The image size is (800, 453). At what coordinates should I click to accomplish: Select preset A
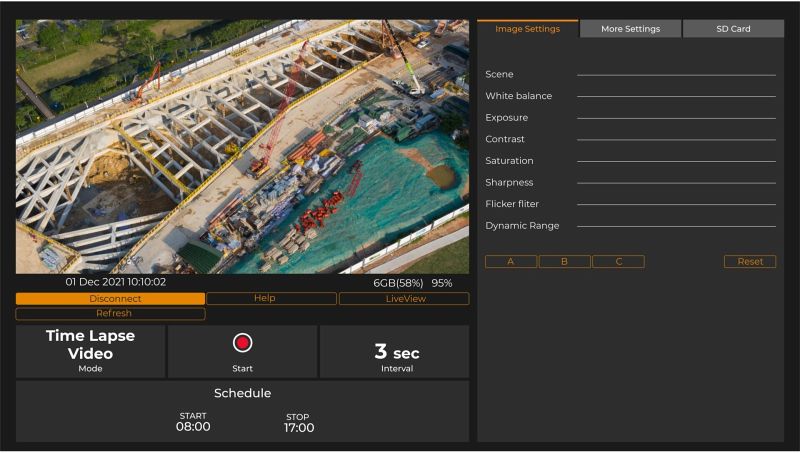511,261
